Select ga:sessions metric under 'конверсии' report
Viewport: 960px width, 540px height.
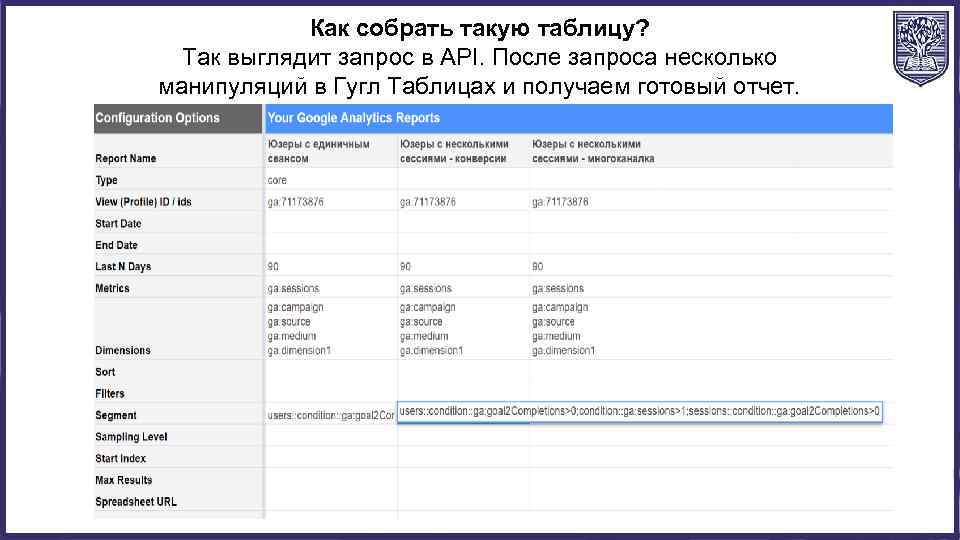426,288
